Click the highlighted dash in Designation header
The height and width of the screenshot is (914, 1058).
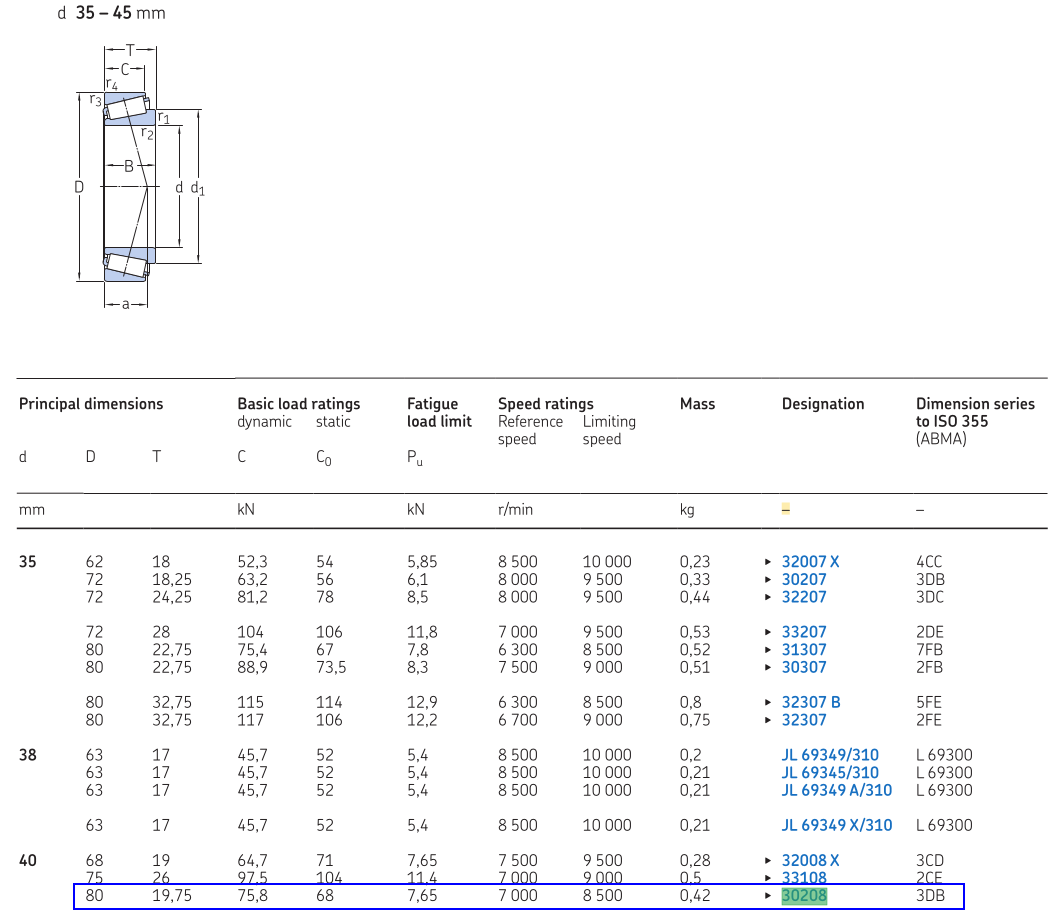[x=786, y=509]
